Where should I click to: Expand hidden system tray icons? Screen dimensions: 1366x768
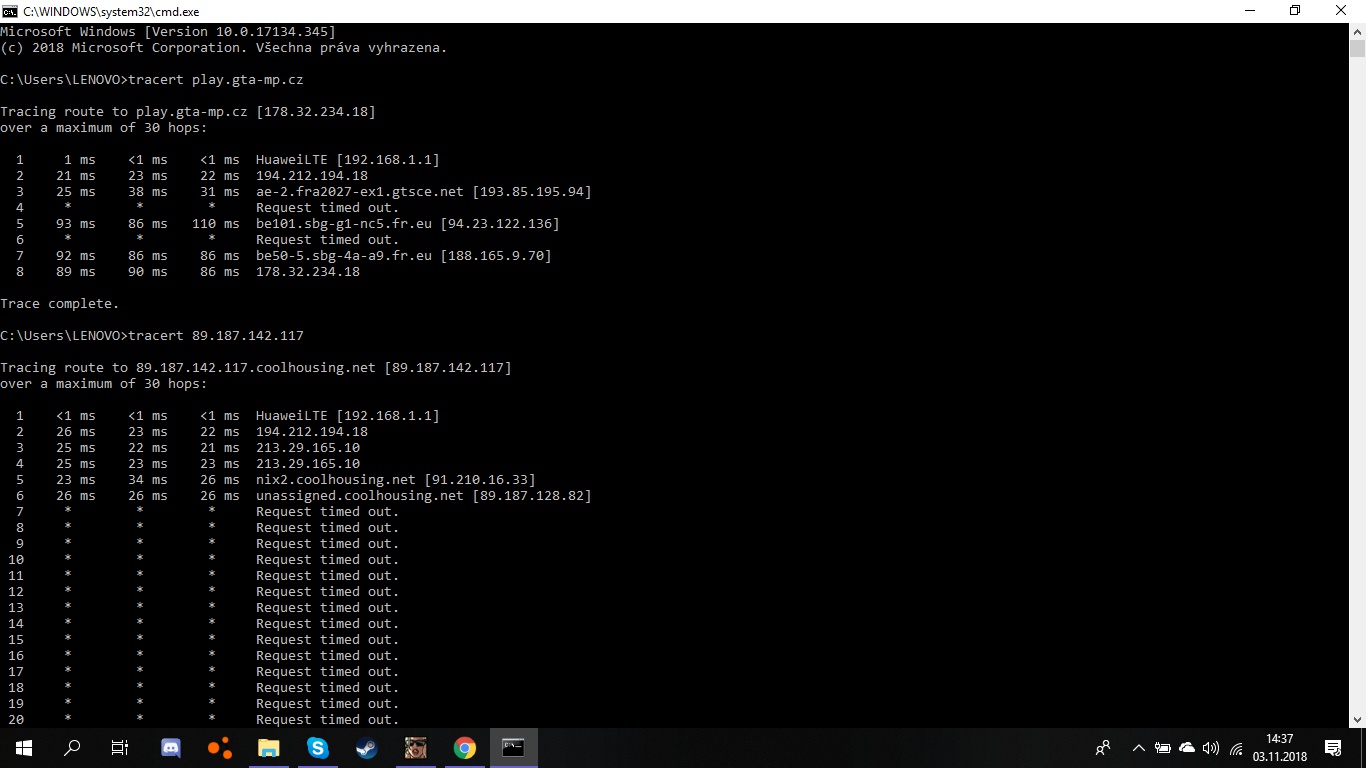(x=1138, y=748)
